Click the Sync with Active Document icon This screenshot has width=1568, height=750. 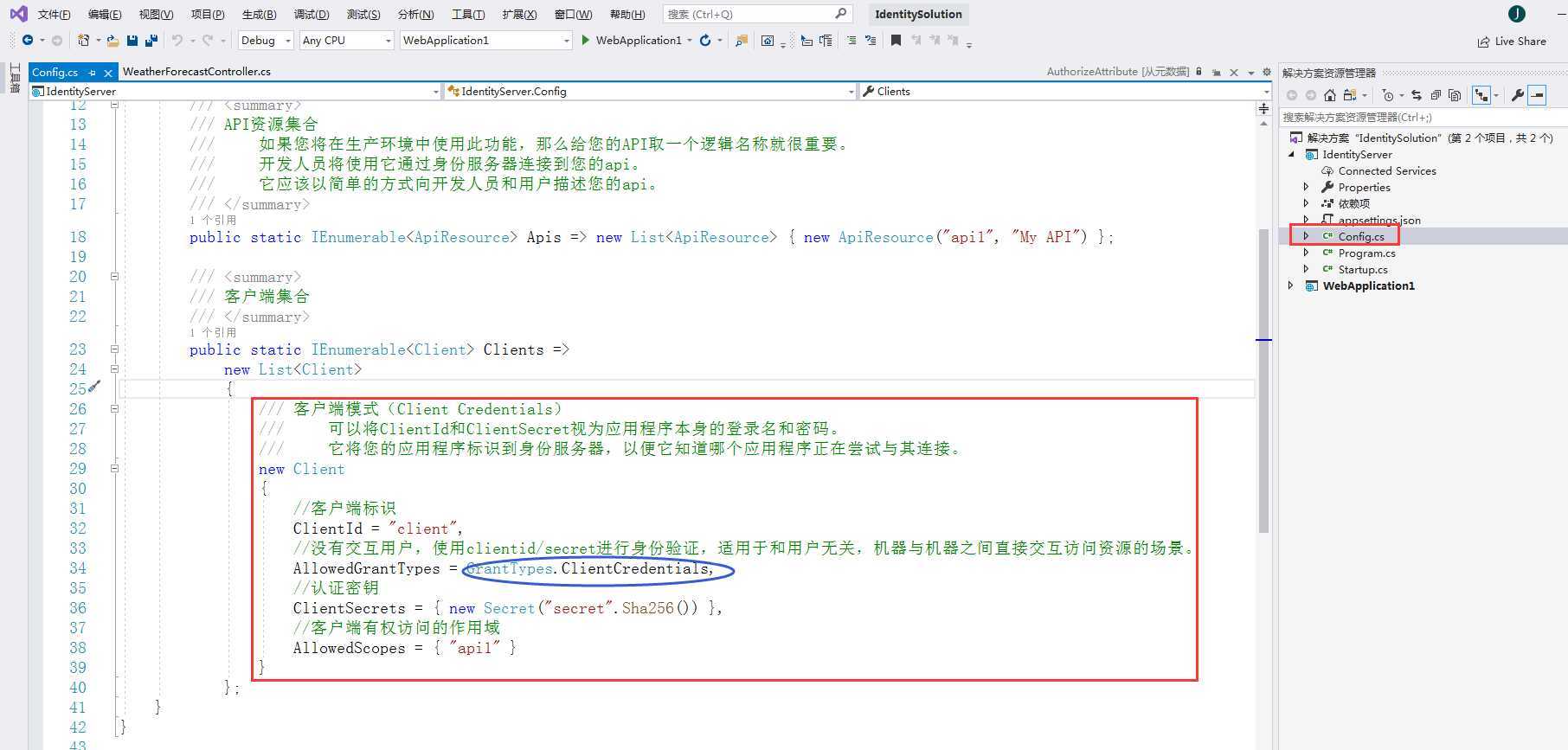1417,95
